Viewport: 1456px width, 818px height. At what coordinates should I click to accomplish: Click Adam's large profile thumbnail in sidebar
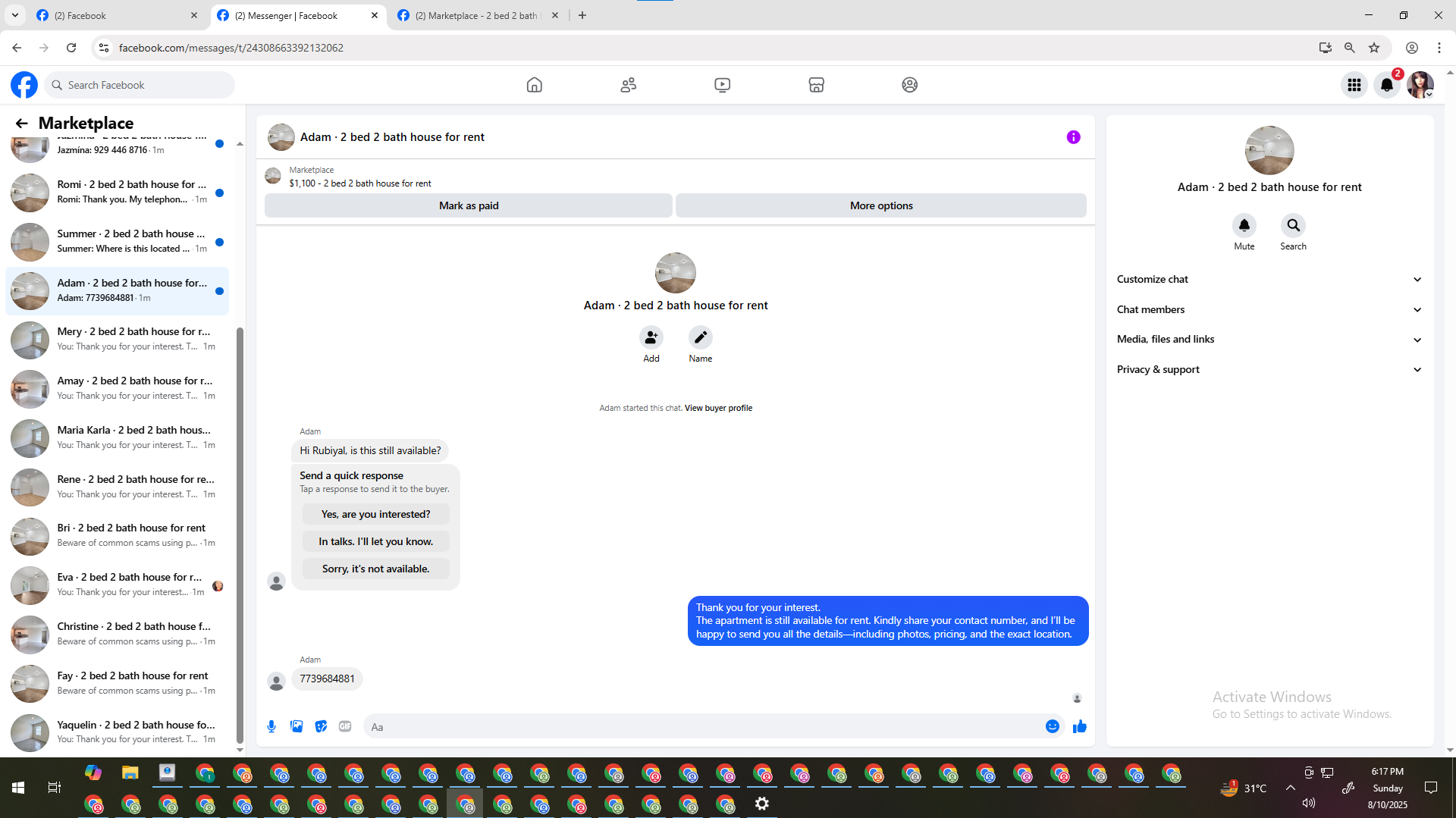click(1269, 150)
